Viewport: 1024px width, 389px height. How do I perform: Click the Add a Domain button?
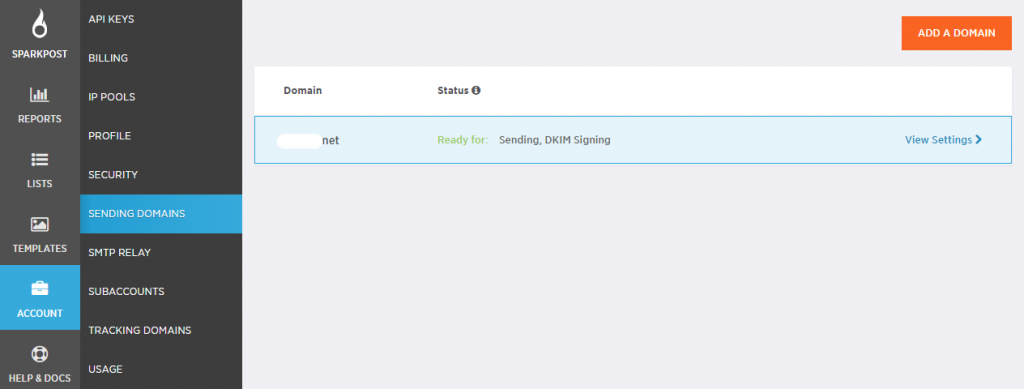(956, 33)
